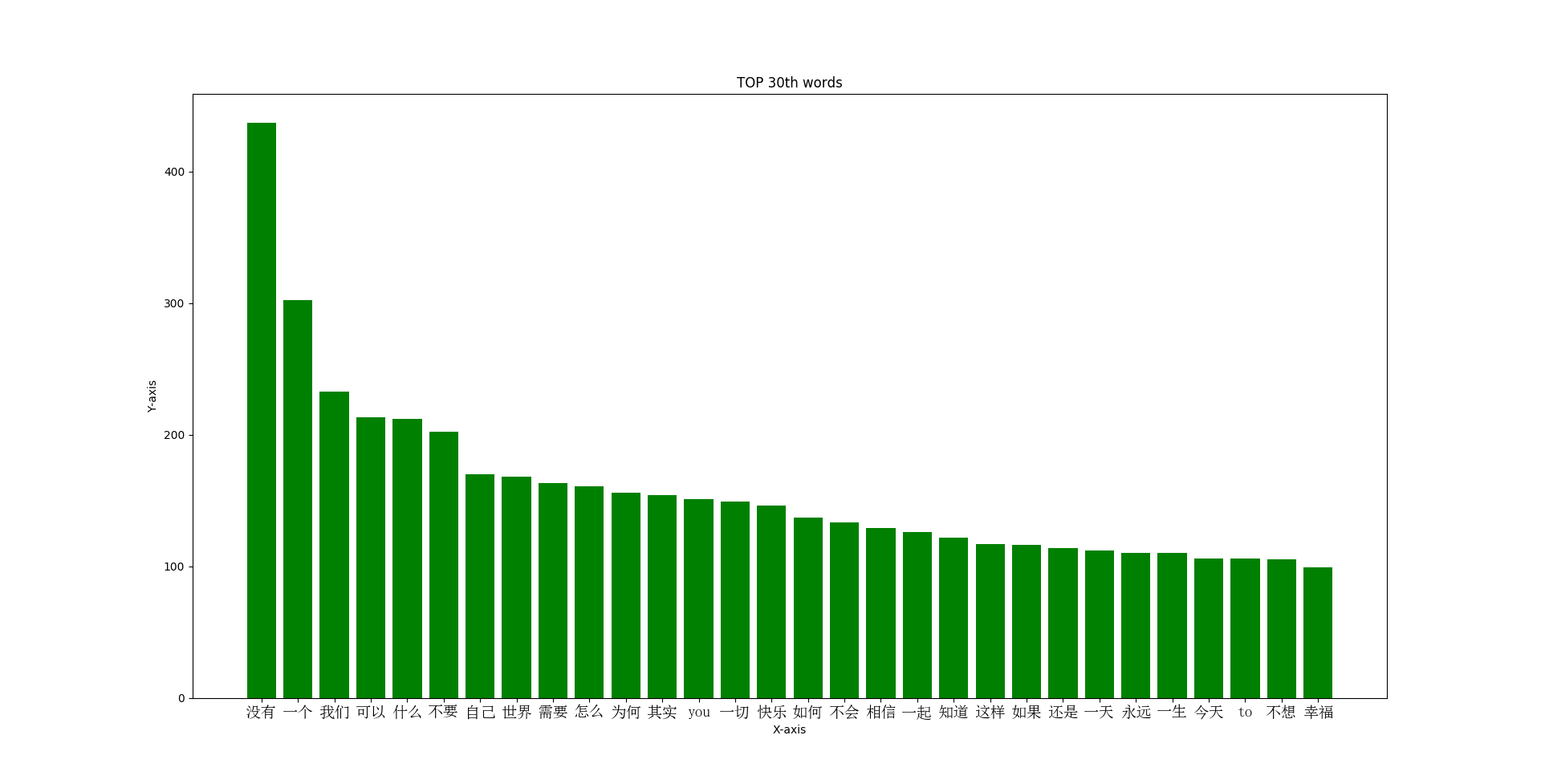Click the x-axis label '需要'

pos(553,712)
